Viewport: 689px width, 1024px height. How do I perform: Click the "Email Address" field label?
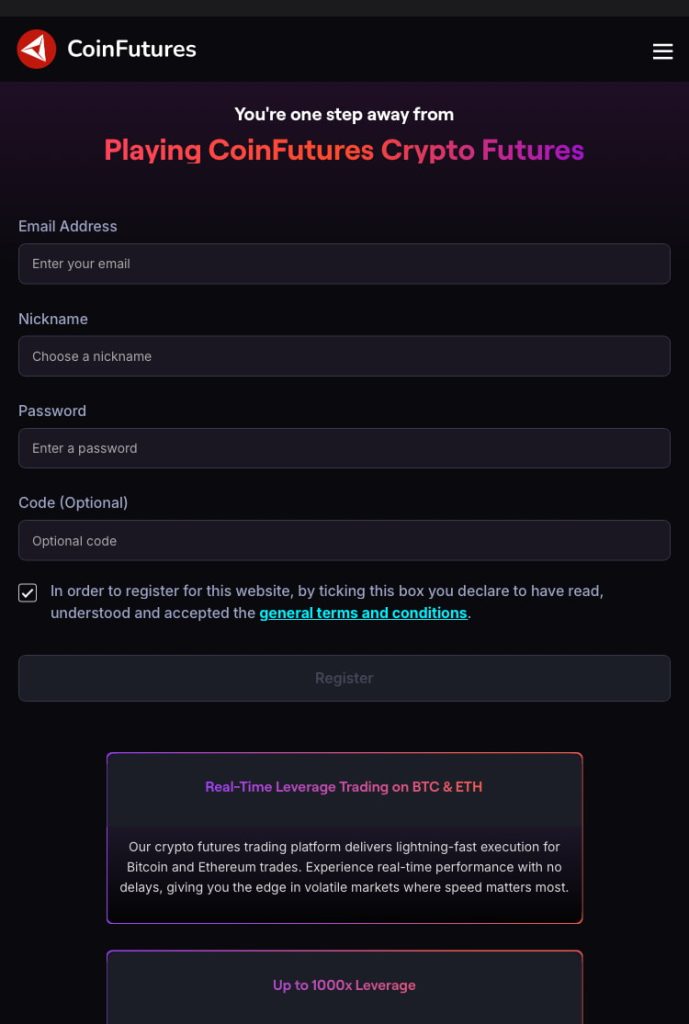tap(68, 226)
